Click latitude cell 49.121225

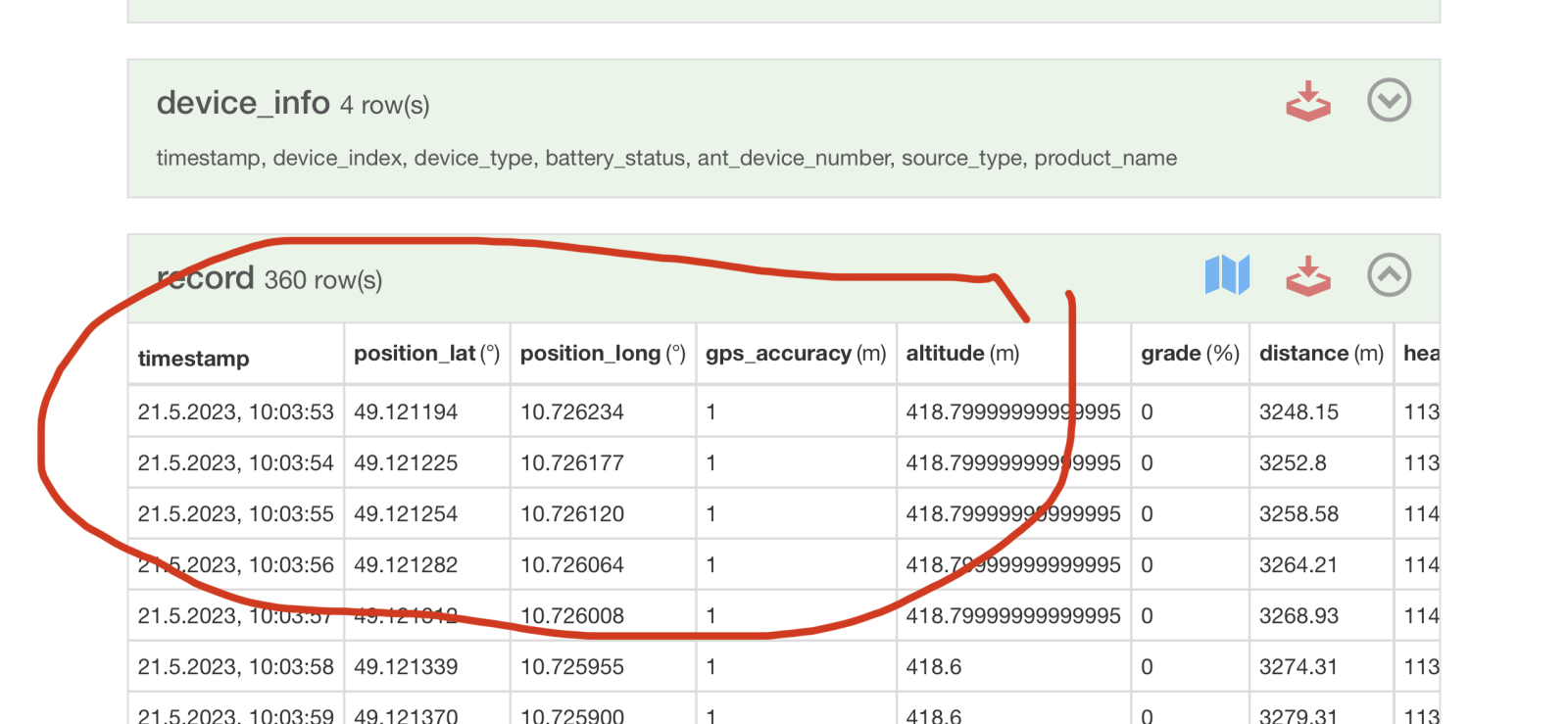pyautogui.click(x=406, y=463)
